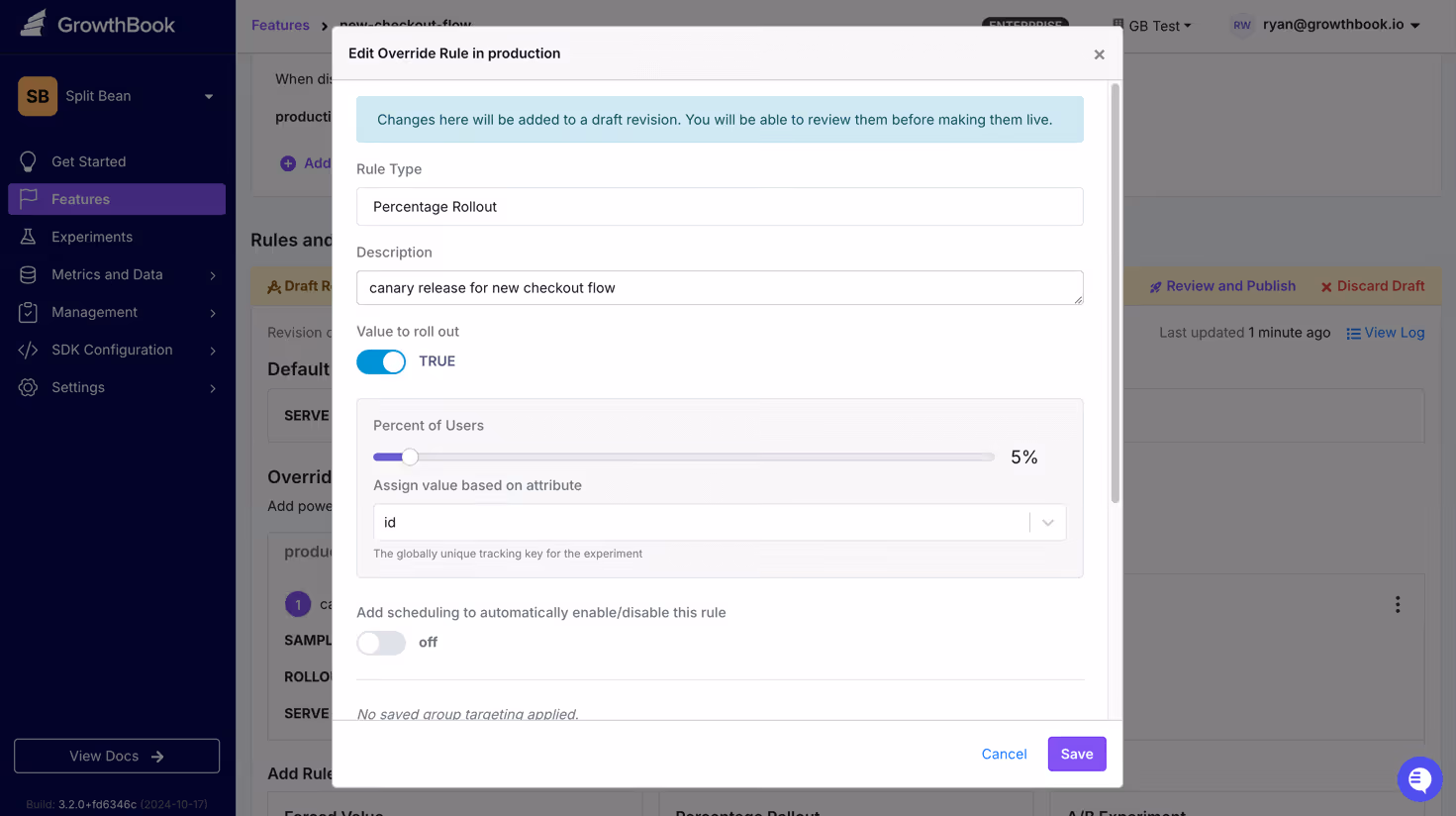Click the Percent of Users slider handle

pyautogui.click(x=409, y=457)
